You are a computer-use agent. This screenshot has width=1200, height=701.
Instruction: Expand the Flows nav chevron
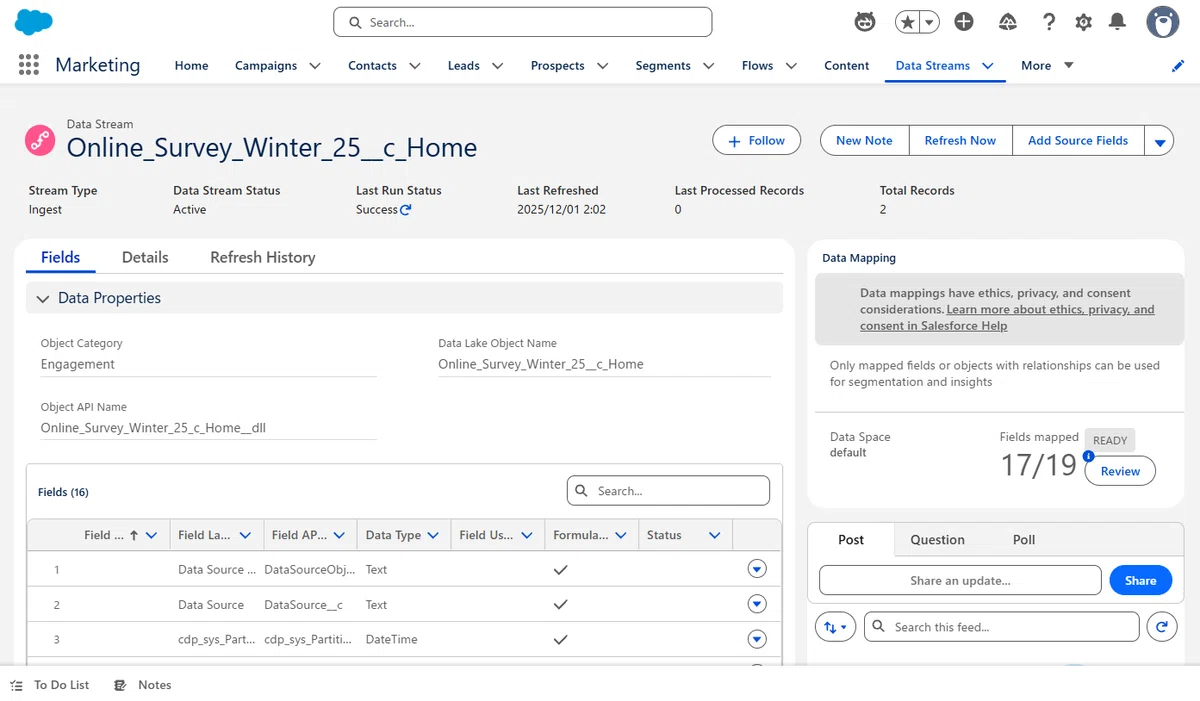[791, 66]
